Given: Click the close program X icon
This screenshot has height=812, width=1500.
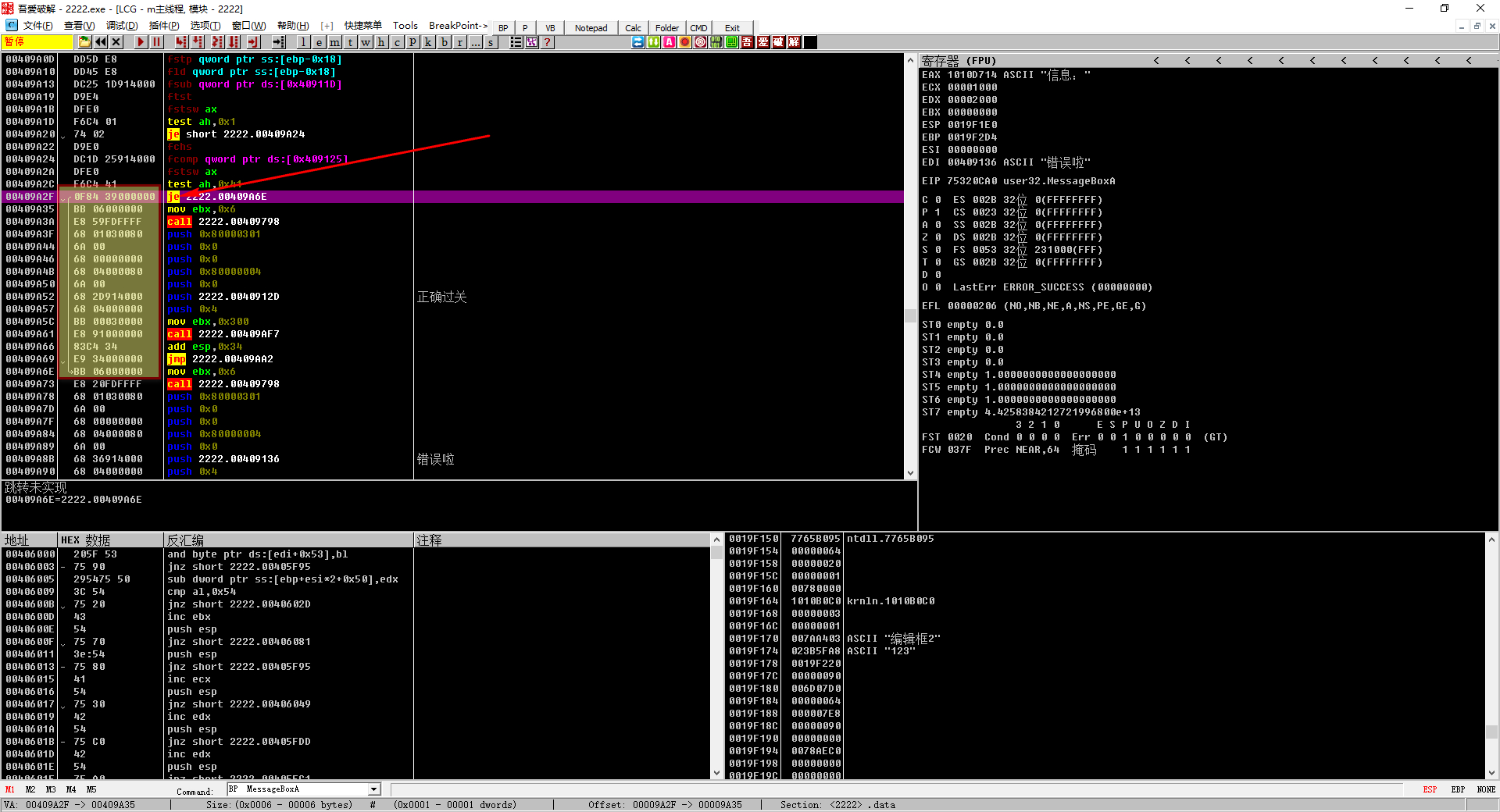Looking at the screenshot, I should [116, 42].
